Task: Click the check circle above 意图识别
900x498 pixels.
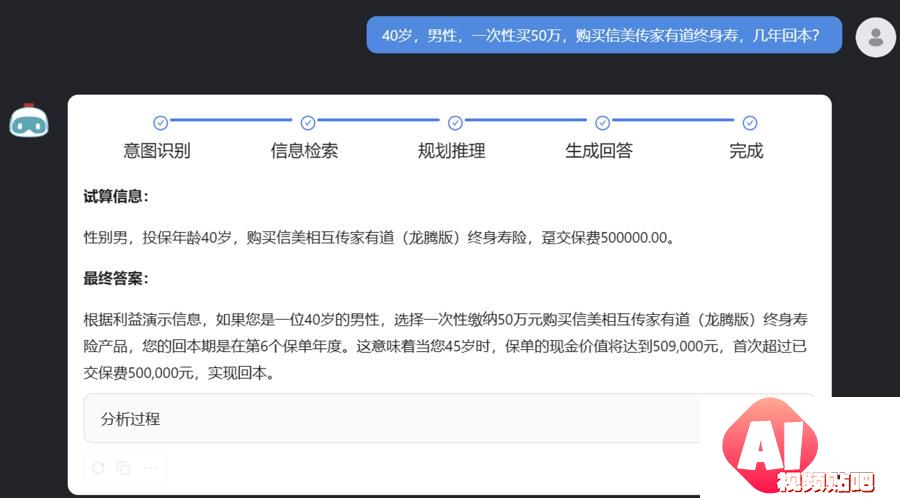Action: click(x=160, y=123)
